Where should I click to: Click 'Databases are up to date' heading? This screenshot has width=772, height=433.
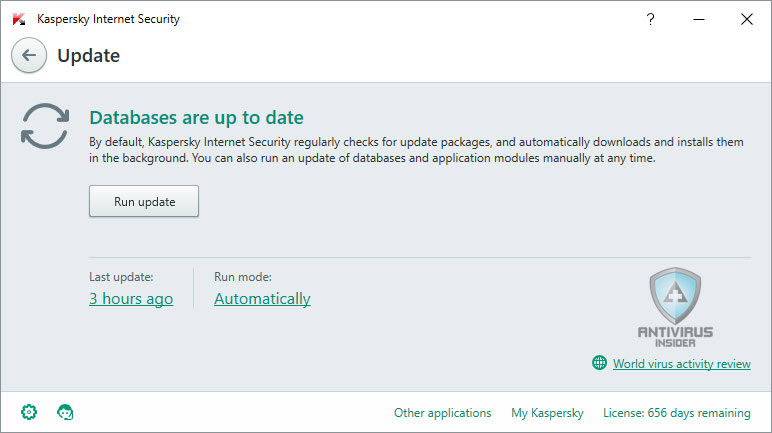pos(196,118)
